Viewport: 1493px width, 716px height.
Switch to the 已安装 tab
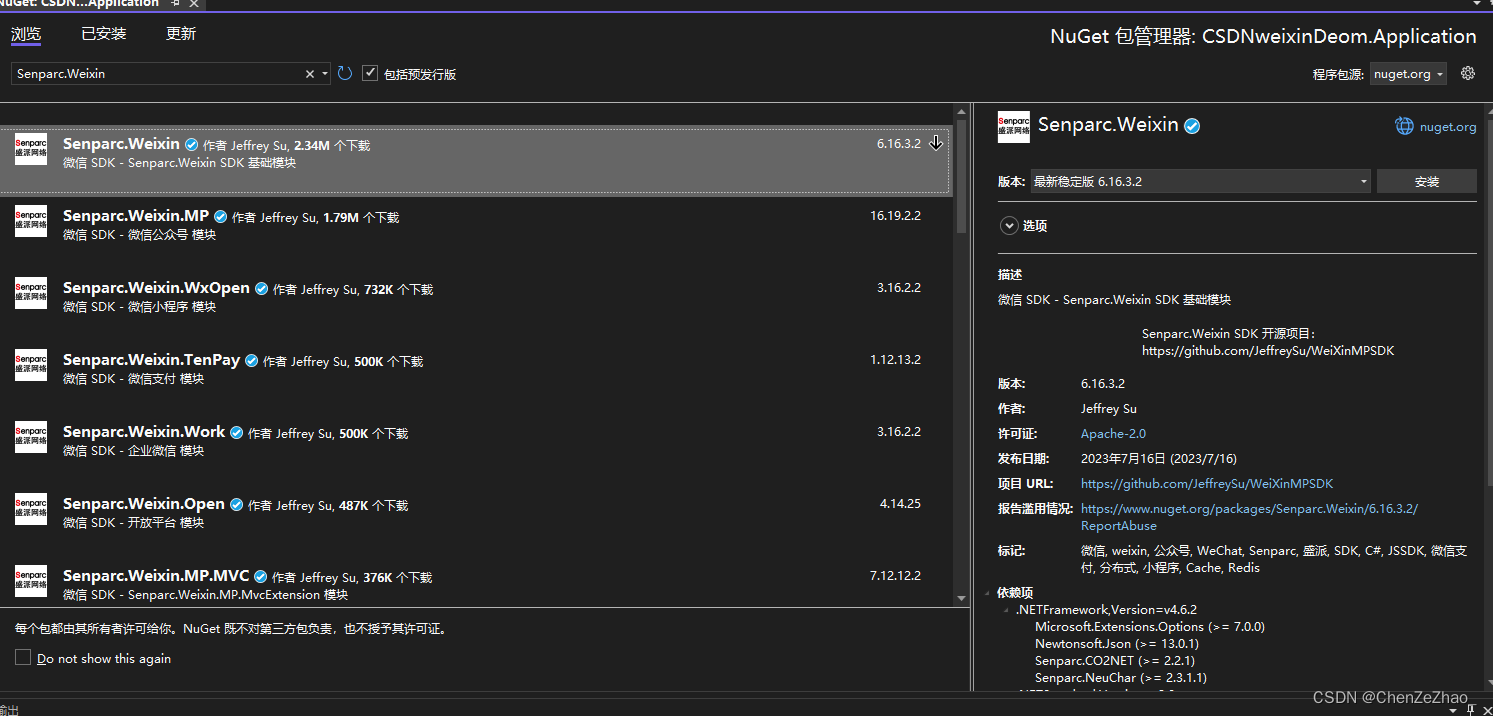104,34
